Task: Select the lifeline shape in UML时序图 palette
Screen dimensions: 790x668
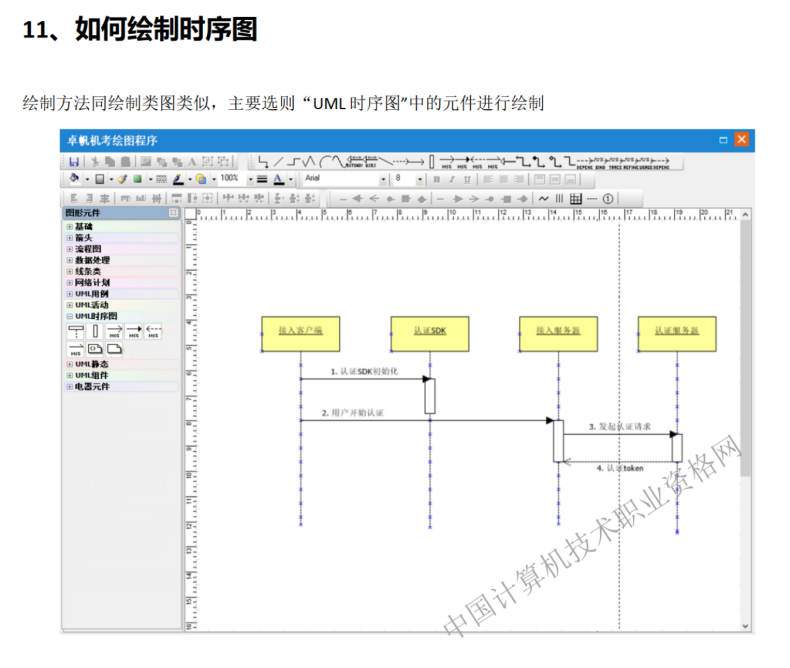Action: [76, 331]
